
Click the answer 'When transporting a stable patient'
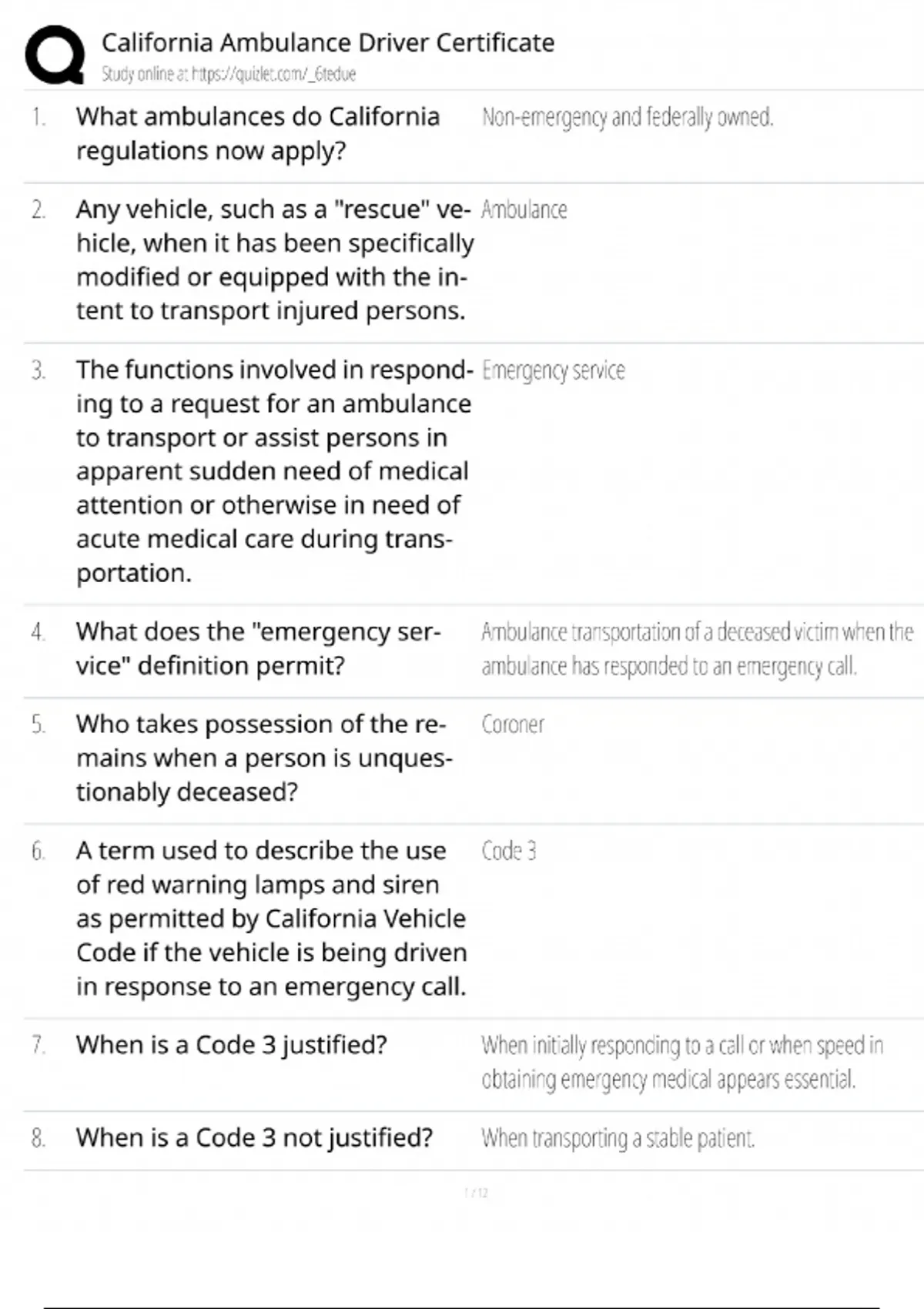coord(618,1138)
